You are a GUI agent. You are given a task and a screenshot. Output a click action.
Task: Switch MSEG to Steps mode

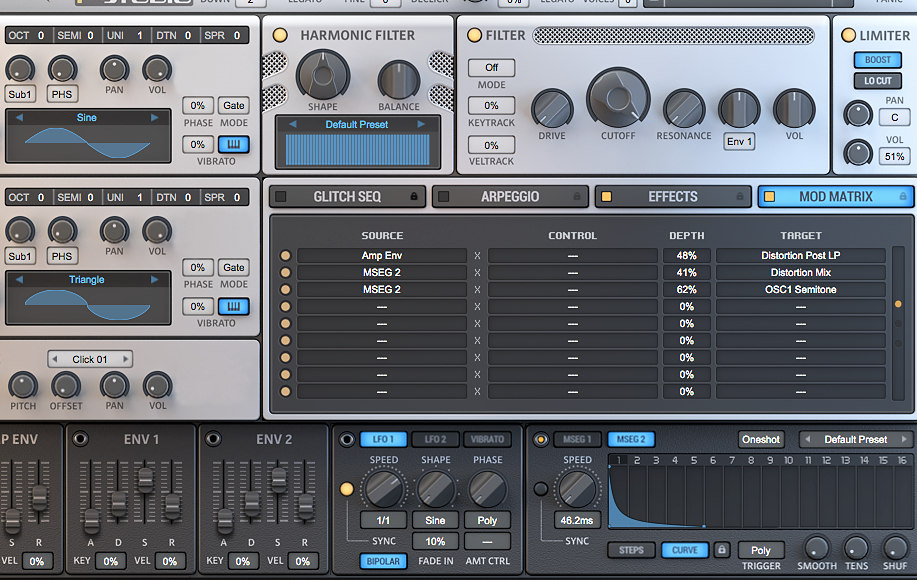pyautogui.click(x=631, y=550)
